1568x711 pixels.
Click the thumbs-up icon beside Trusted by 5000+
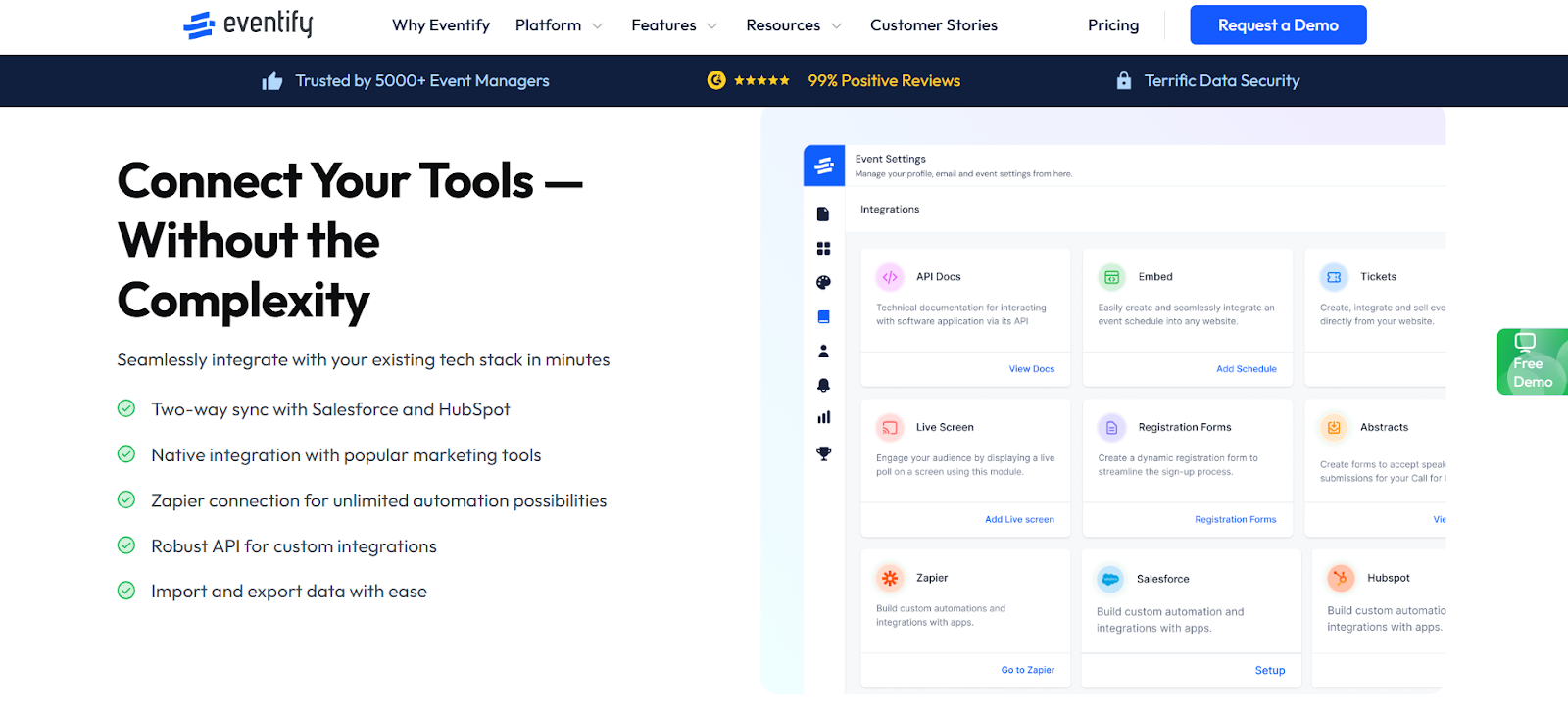pyautogui.click(x=272, y=81)
